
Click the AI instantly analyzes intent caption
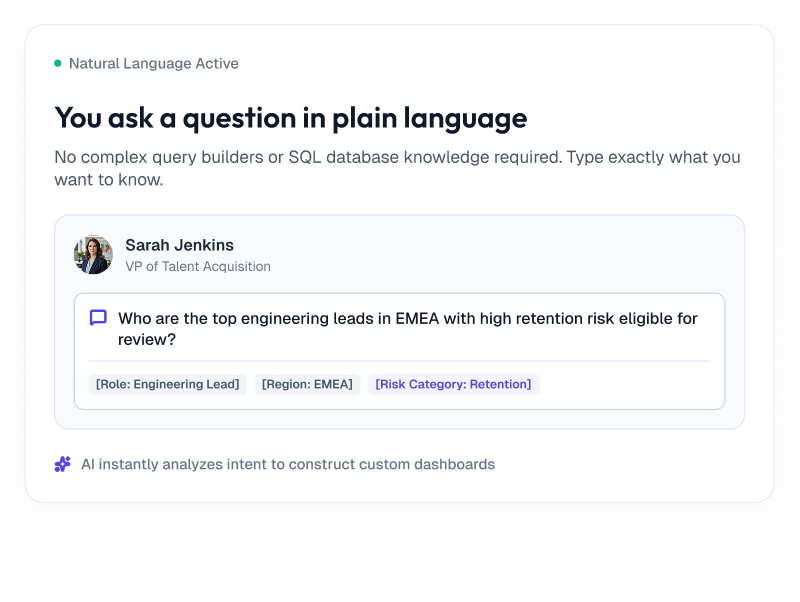(288, 464)
